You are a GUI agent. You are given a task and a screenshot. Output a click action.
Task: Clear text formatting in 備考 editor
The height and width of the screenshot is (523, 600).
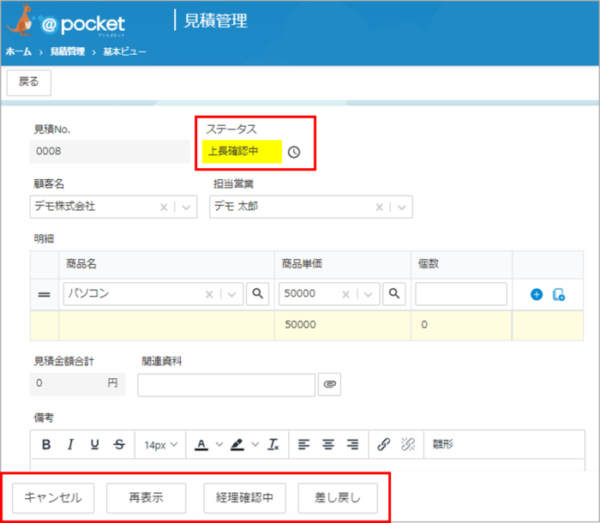(x=273, y=445)
